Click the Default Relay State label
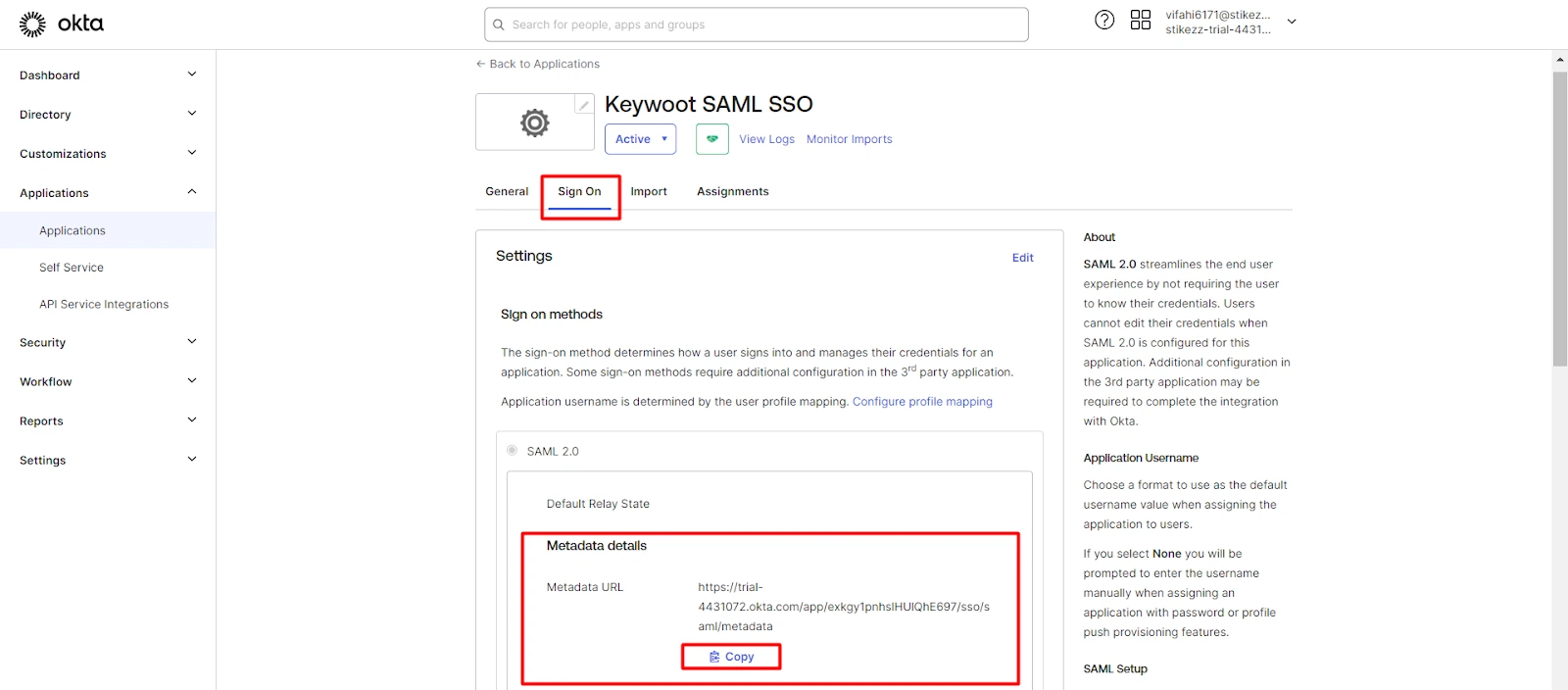This screenshot has height=690, width=1568. pos(598,504)
